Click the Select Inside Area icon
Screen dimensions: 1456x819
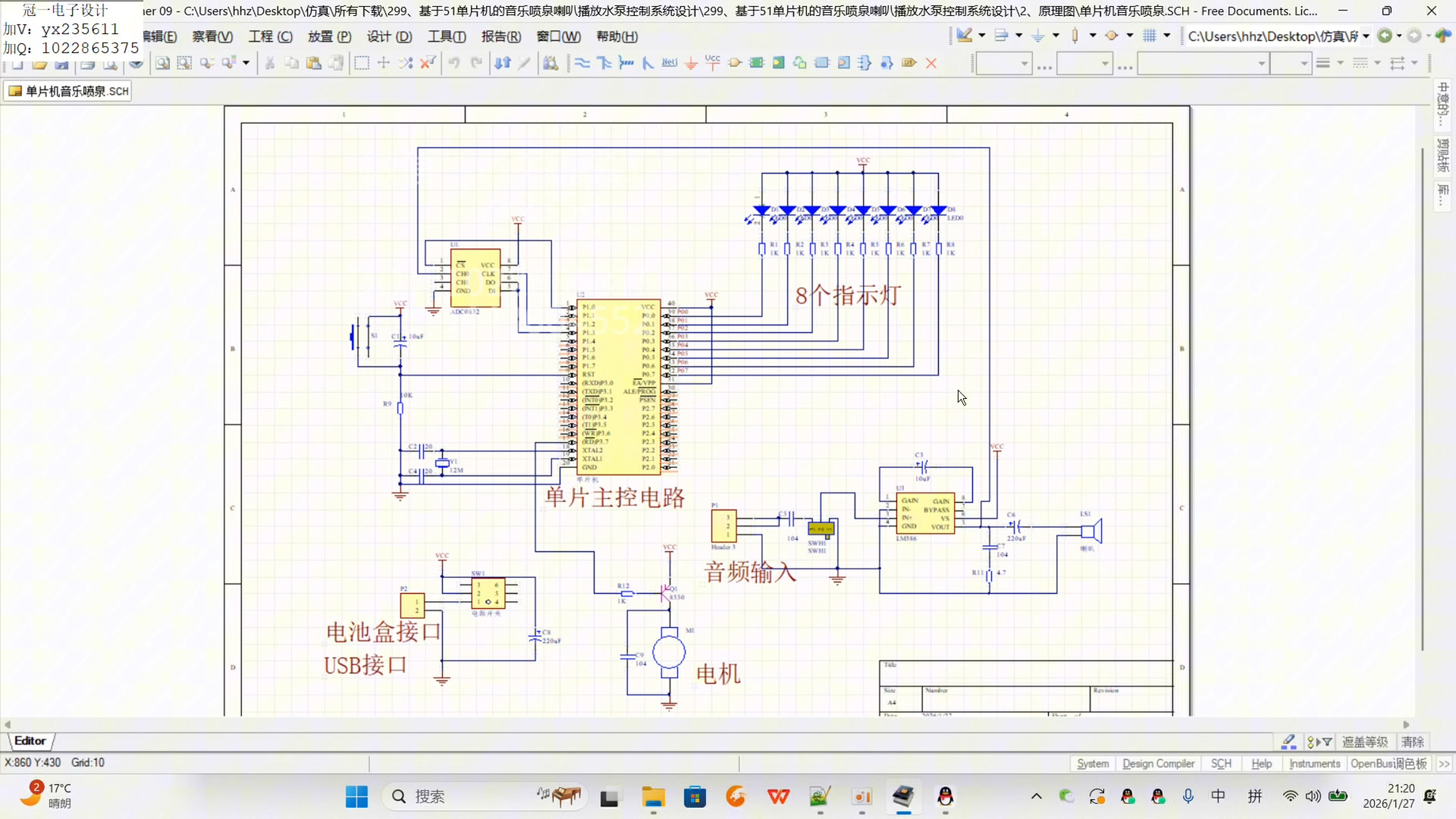(x=362, y=63)
